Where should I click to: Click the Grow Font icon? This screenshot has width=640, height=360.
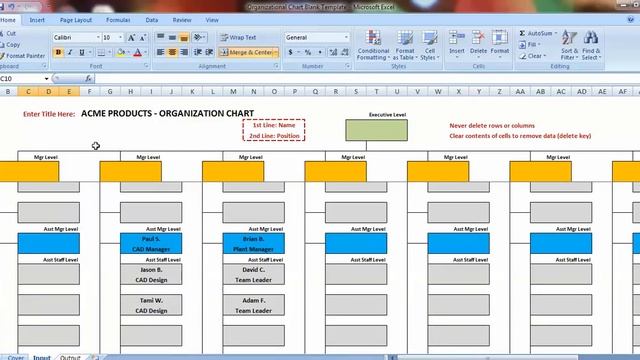[131, 38]
